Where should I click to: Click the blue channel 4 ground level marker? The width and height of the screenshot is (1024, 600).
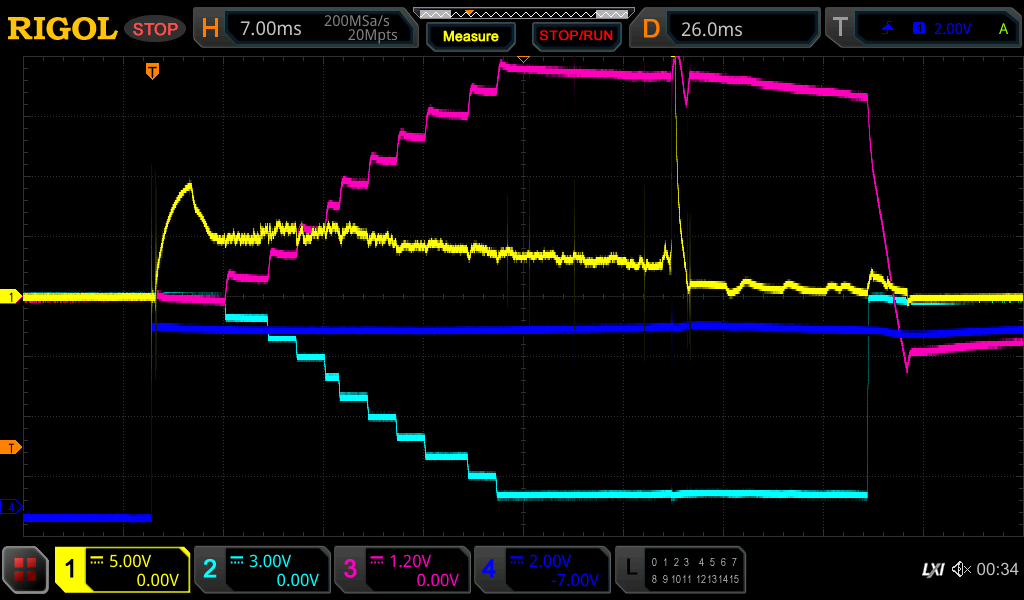coord(12,507)
